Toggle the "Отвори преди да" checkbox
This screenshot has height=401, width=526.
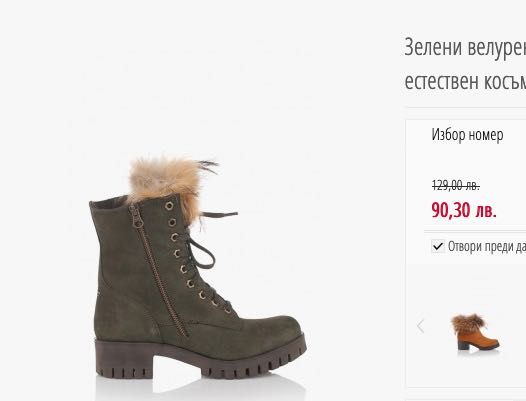[438, 246]
